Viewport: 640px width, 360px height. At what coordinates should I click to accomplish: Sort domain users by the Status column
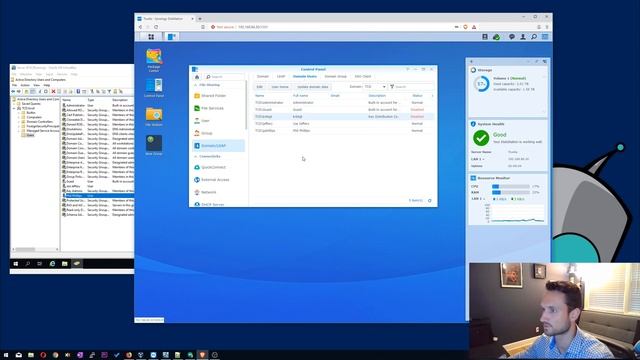[417, 96]
